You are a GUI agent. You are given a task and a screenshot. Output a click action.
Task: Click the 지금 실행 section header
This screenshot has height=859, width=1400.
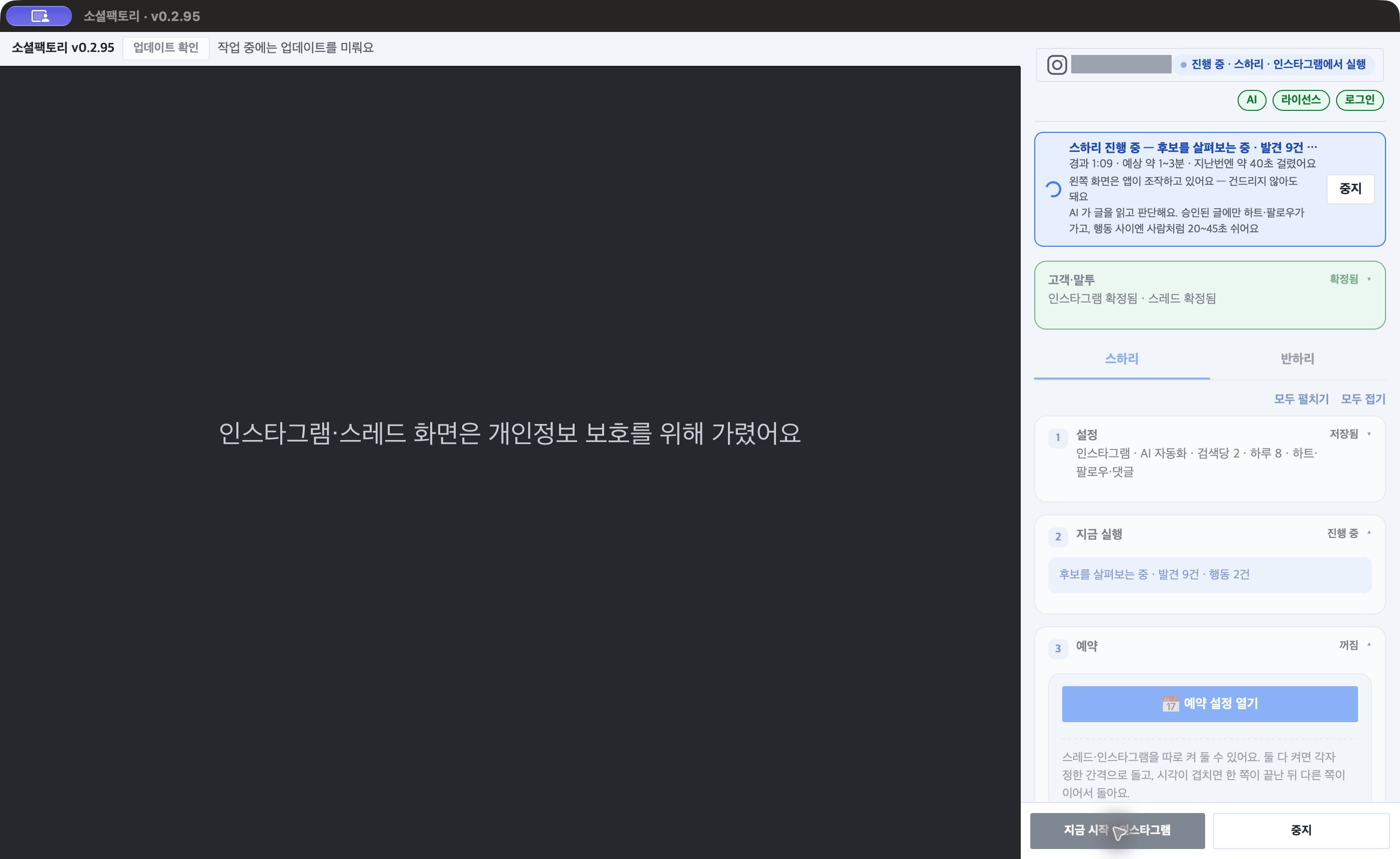[x=1099, y=534]
